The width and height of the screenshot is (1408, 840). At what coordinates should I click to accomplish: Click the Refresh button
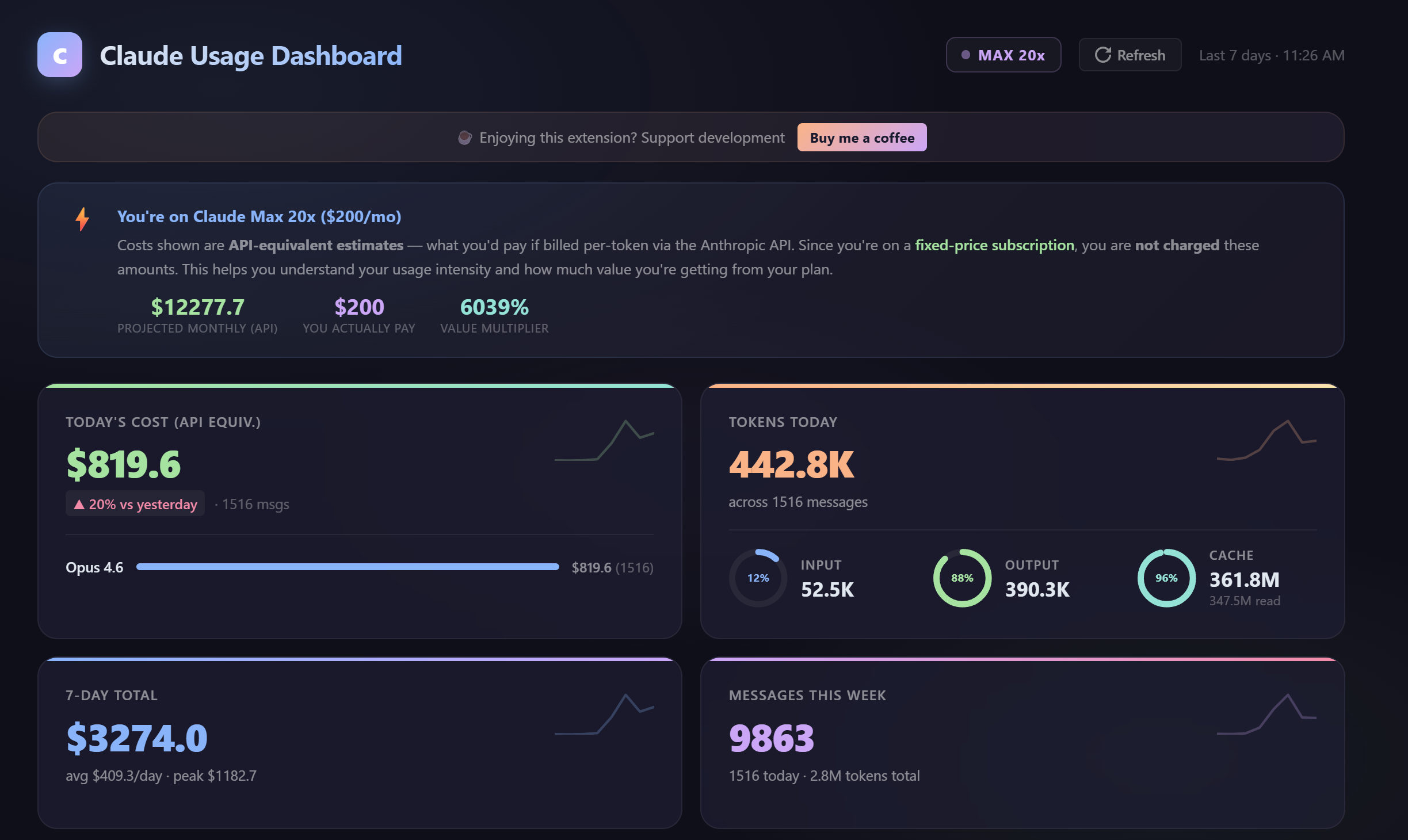point(1130,55)
